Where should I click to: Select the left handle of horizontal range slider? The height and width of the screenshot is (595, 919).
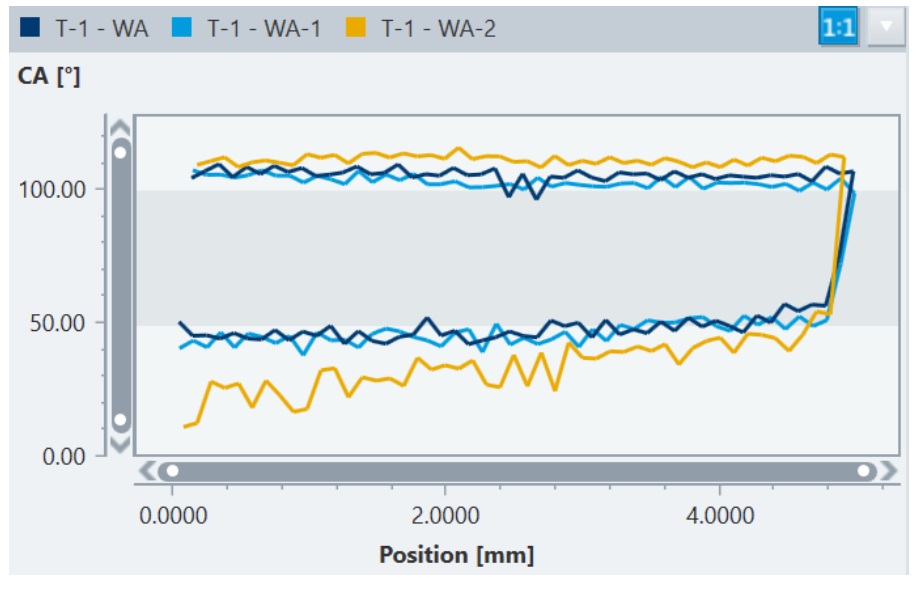point(172,470)
